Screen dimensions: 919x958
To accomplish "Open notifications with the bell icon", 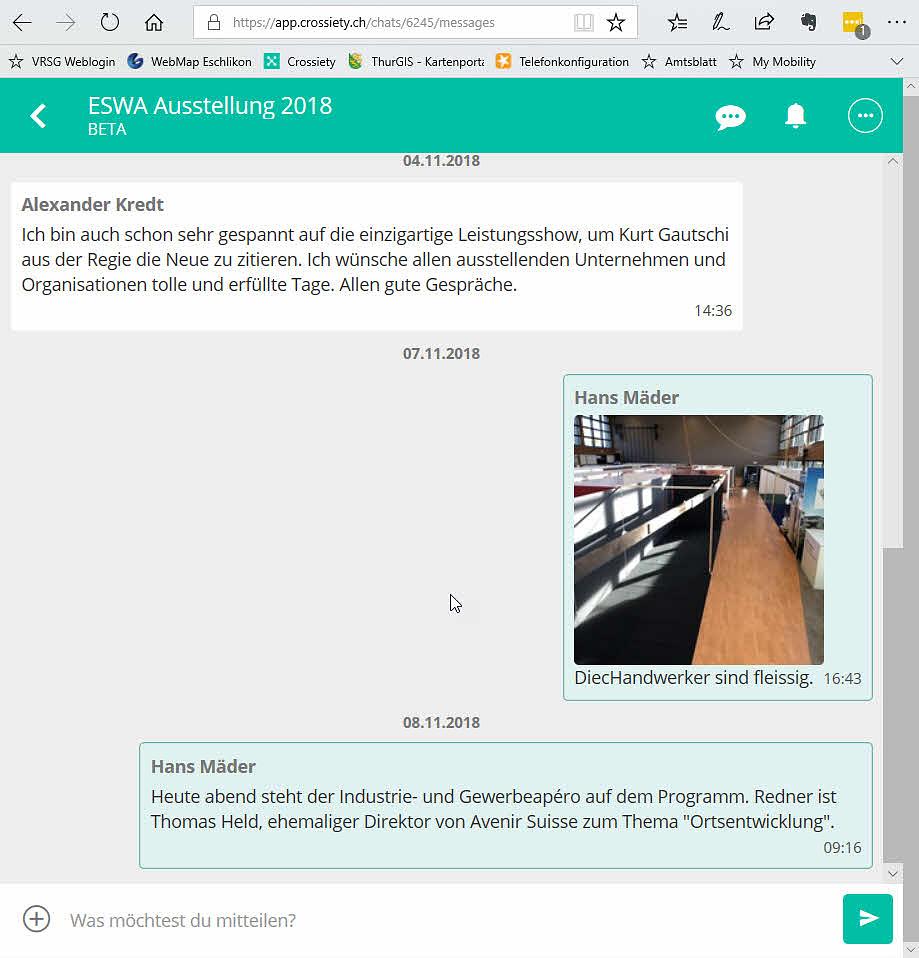I will pos(795,116).
